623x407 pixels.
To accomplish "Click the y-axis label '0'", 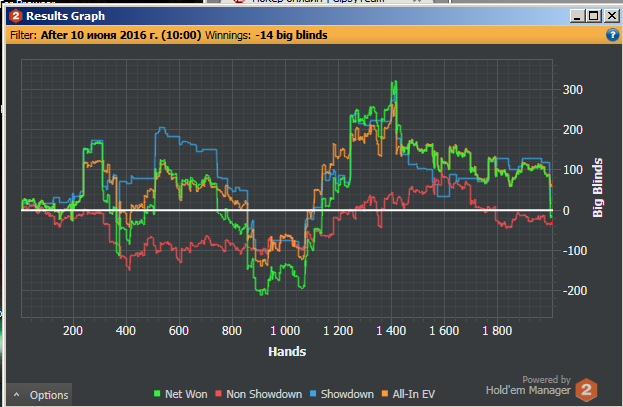I will coord(566,210).
